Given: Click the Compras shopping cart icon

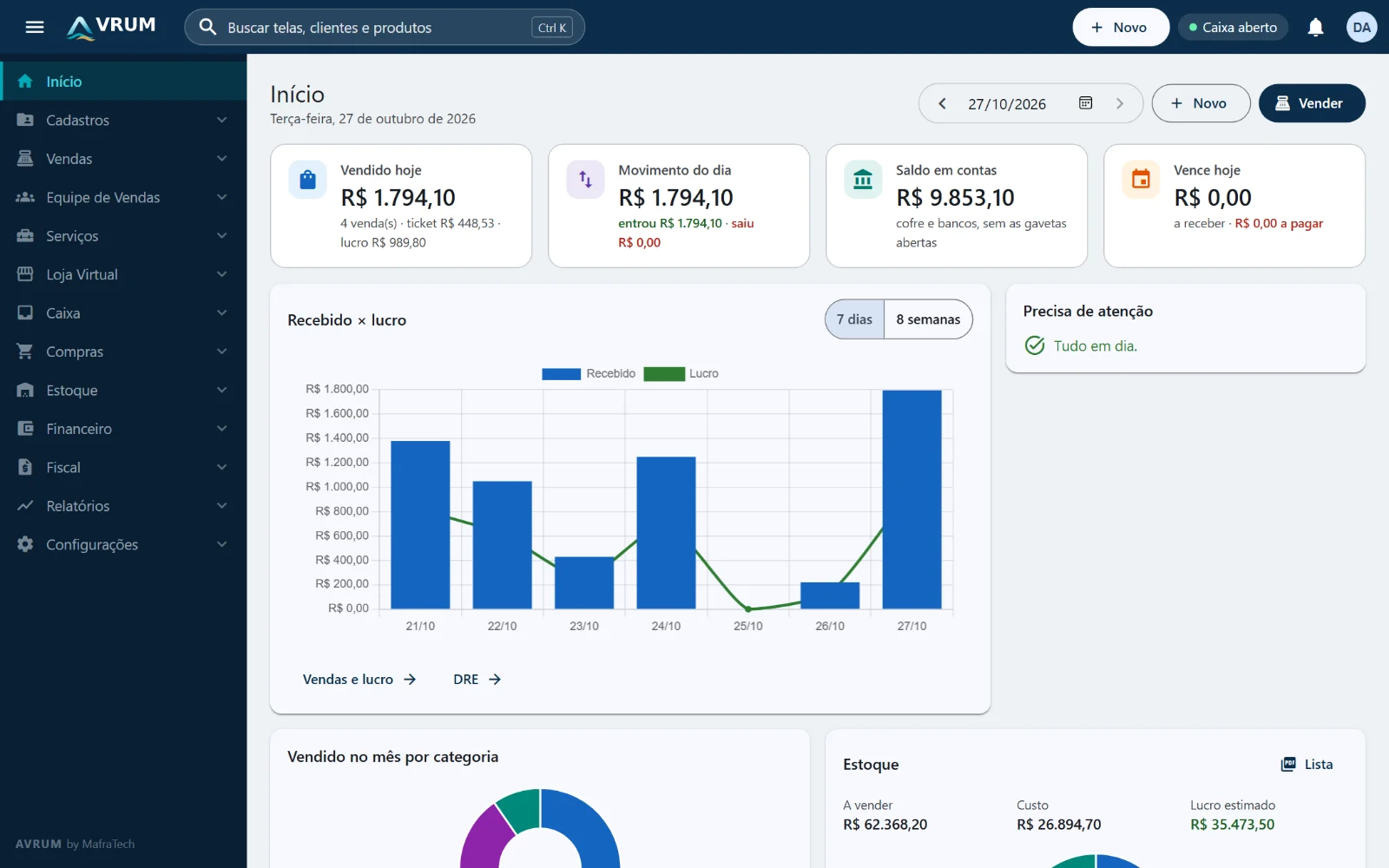Looking at the screenshot, I should [x=25, y=352].
